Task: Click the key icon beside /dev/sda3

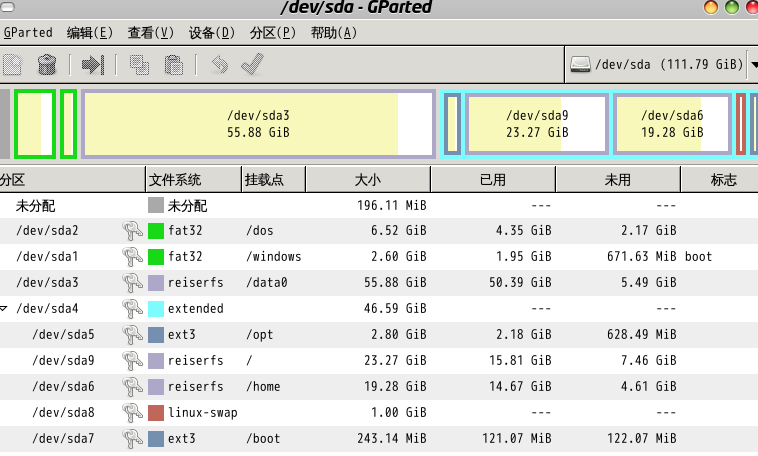Action: pos(130,283)
